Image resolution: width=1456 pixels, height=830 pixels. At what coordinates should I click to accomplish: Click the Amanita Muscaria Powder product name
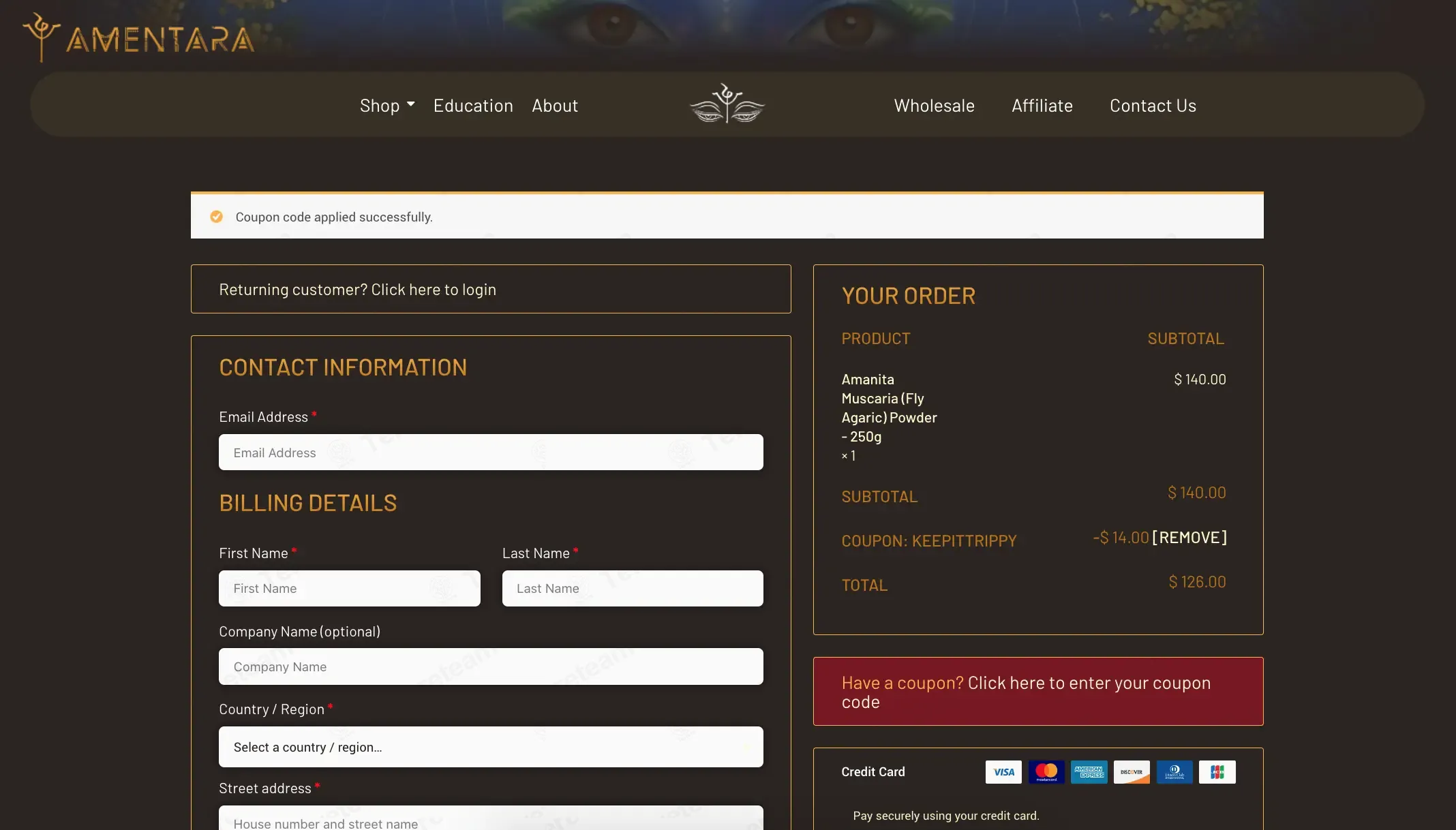click(889, 408)
